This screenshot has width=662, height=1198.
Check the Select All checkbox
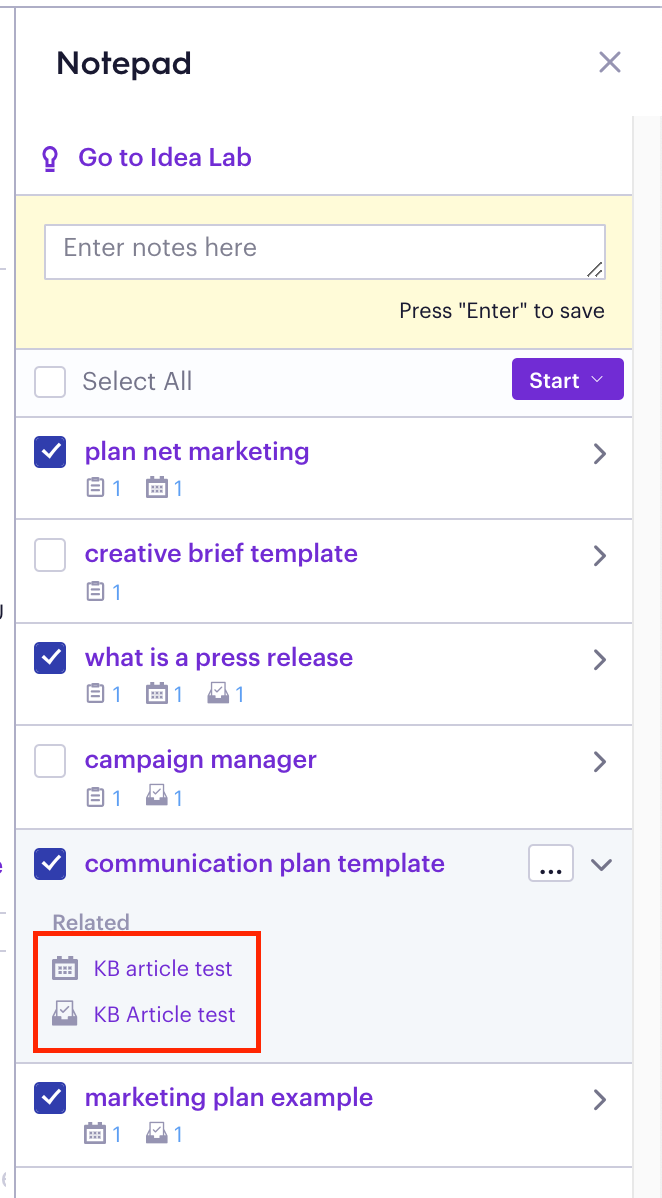[x=50, y=381]
